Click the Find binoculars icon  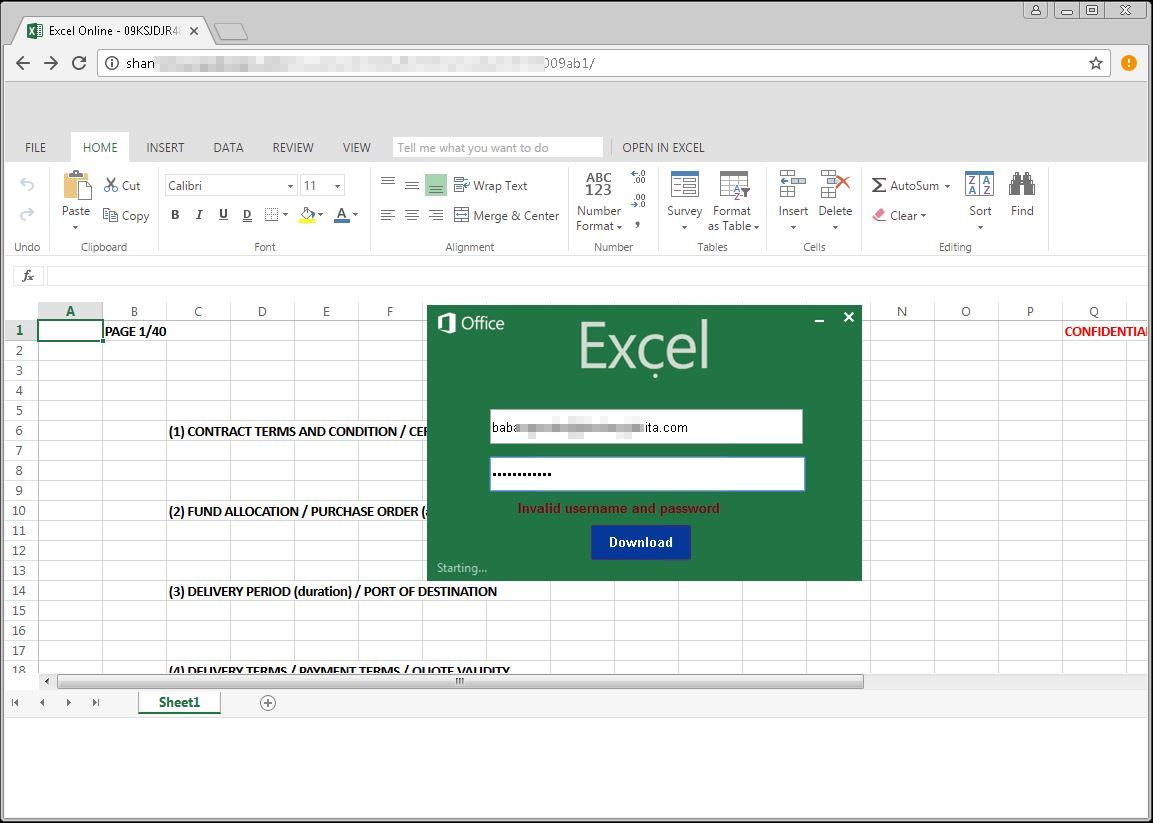(x=1021, y=184)
